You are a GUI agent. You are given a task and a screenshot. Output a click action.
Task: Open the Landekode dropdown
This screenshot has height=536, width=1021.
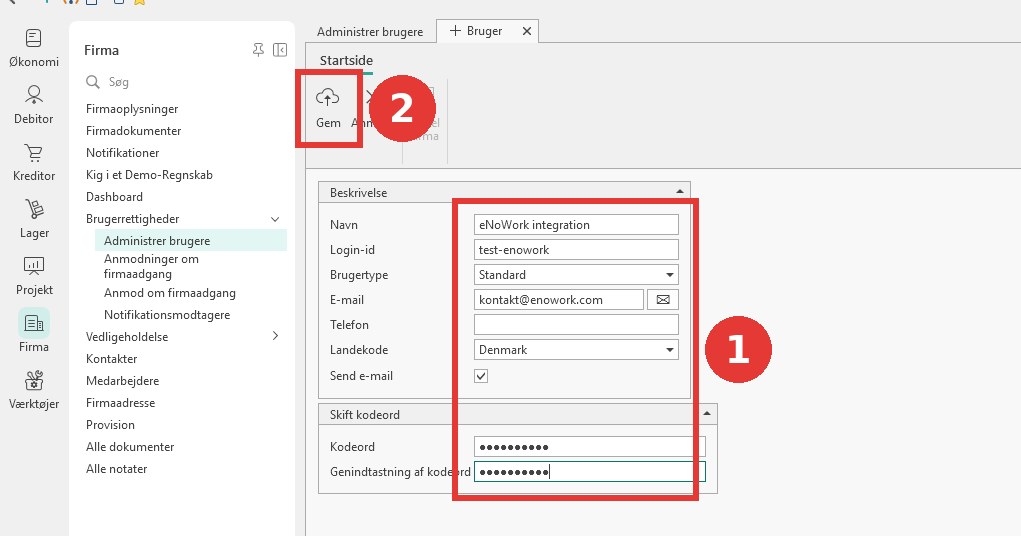pyautogui.click(x=669, y=350)
